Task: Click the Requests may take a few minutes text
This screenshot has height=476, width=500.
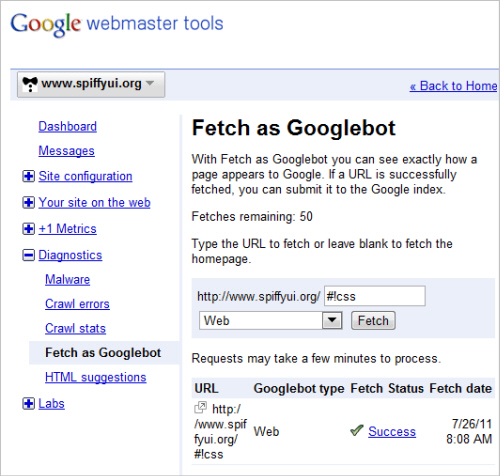Action: coord(316,359)
